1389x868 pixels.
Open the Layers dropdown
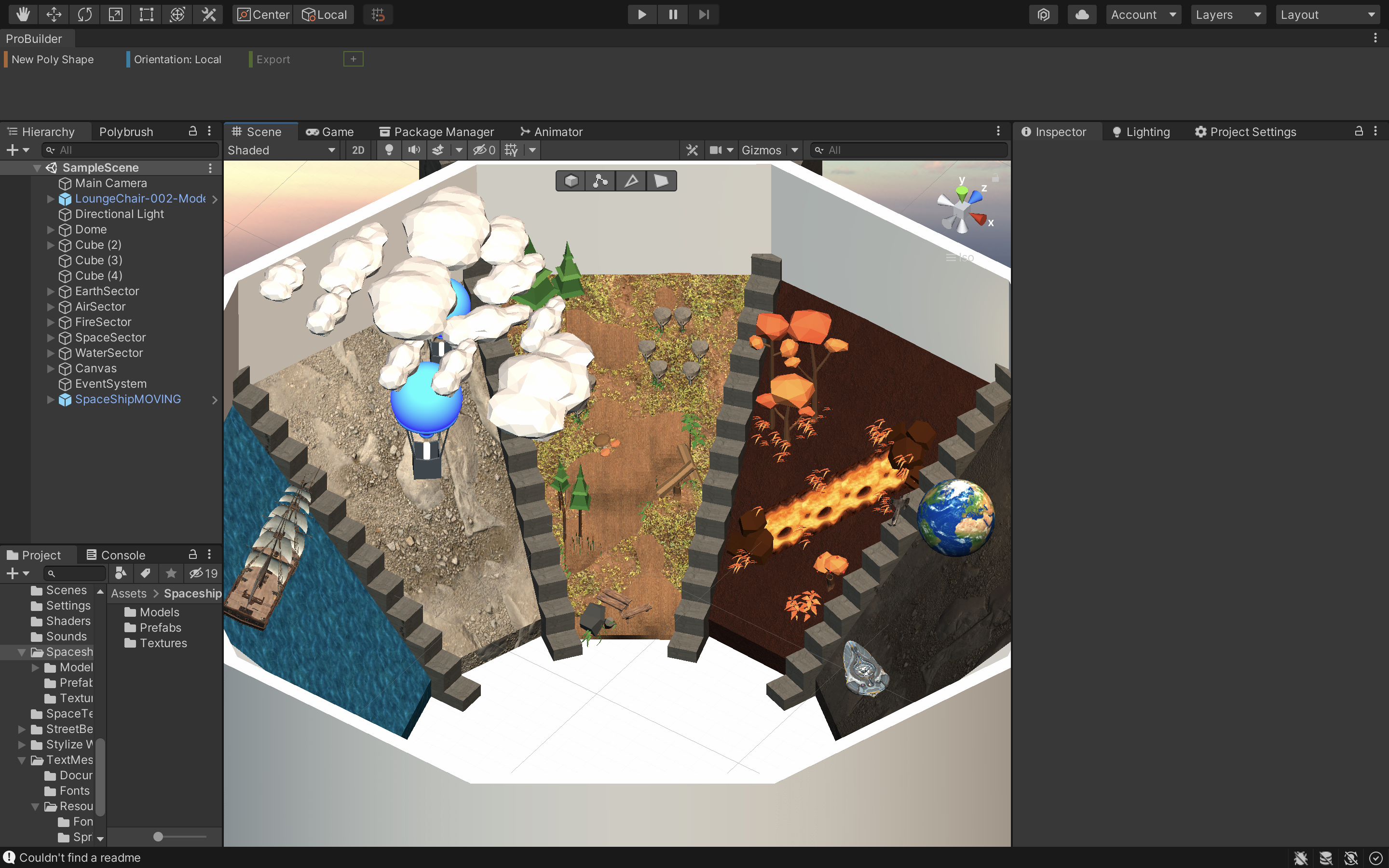pyautogui.click(x=1228, y=14)
